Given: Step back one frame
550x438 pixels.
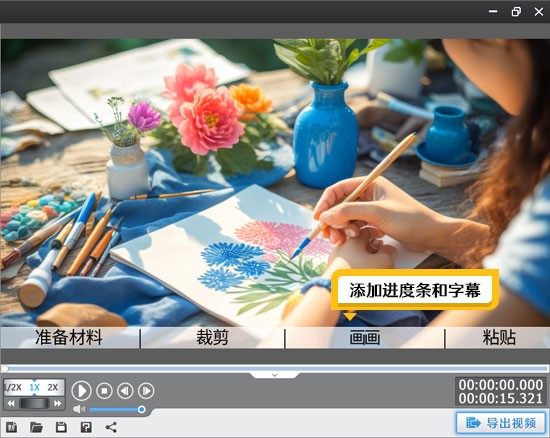Looking at the screenshot, I should click(125, 390).
